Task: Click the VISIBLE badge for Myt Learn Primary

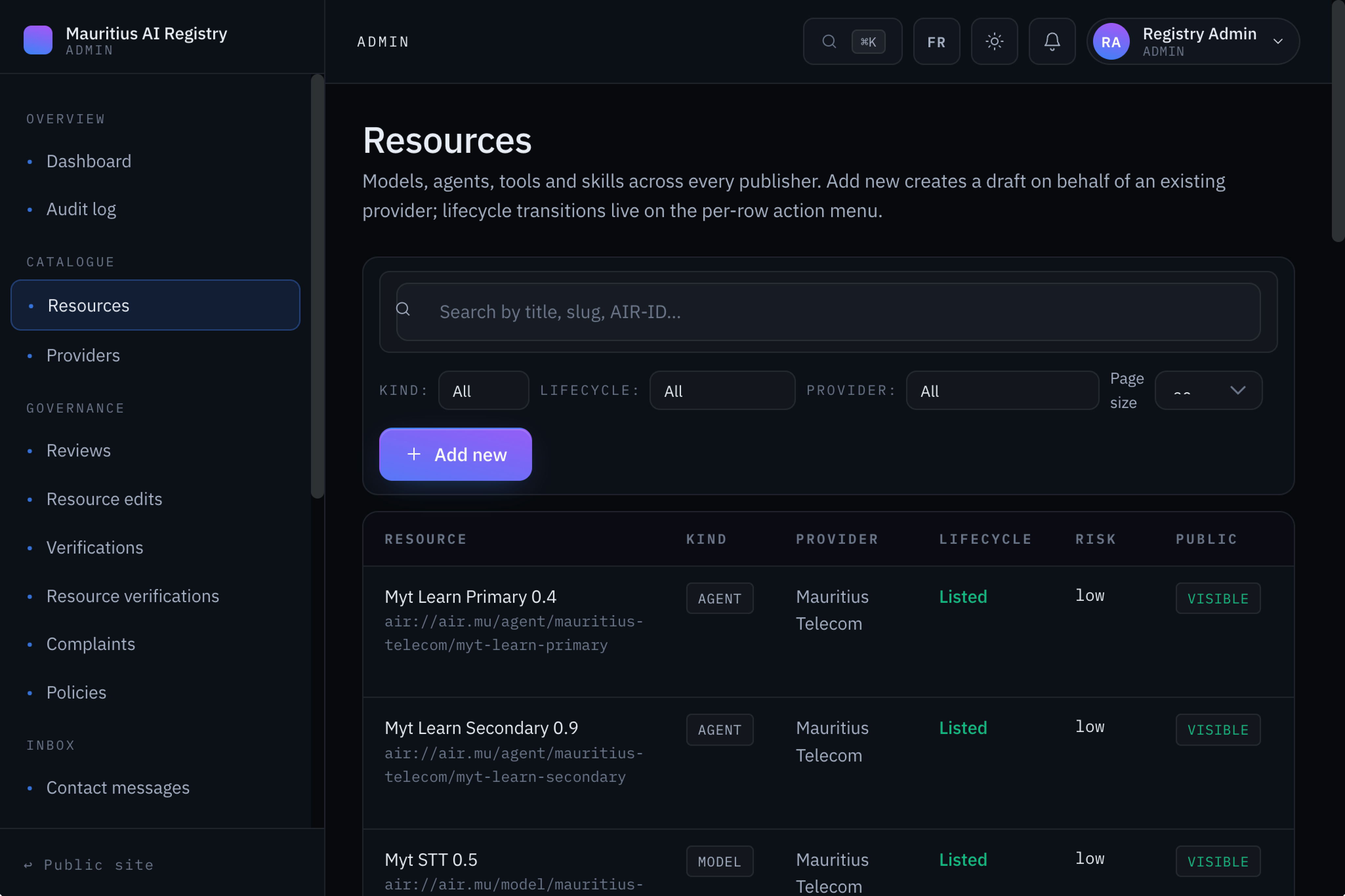Action: coord(1218,598)
